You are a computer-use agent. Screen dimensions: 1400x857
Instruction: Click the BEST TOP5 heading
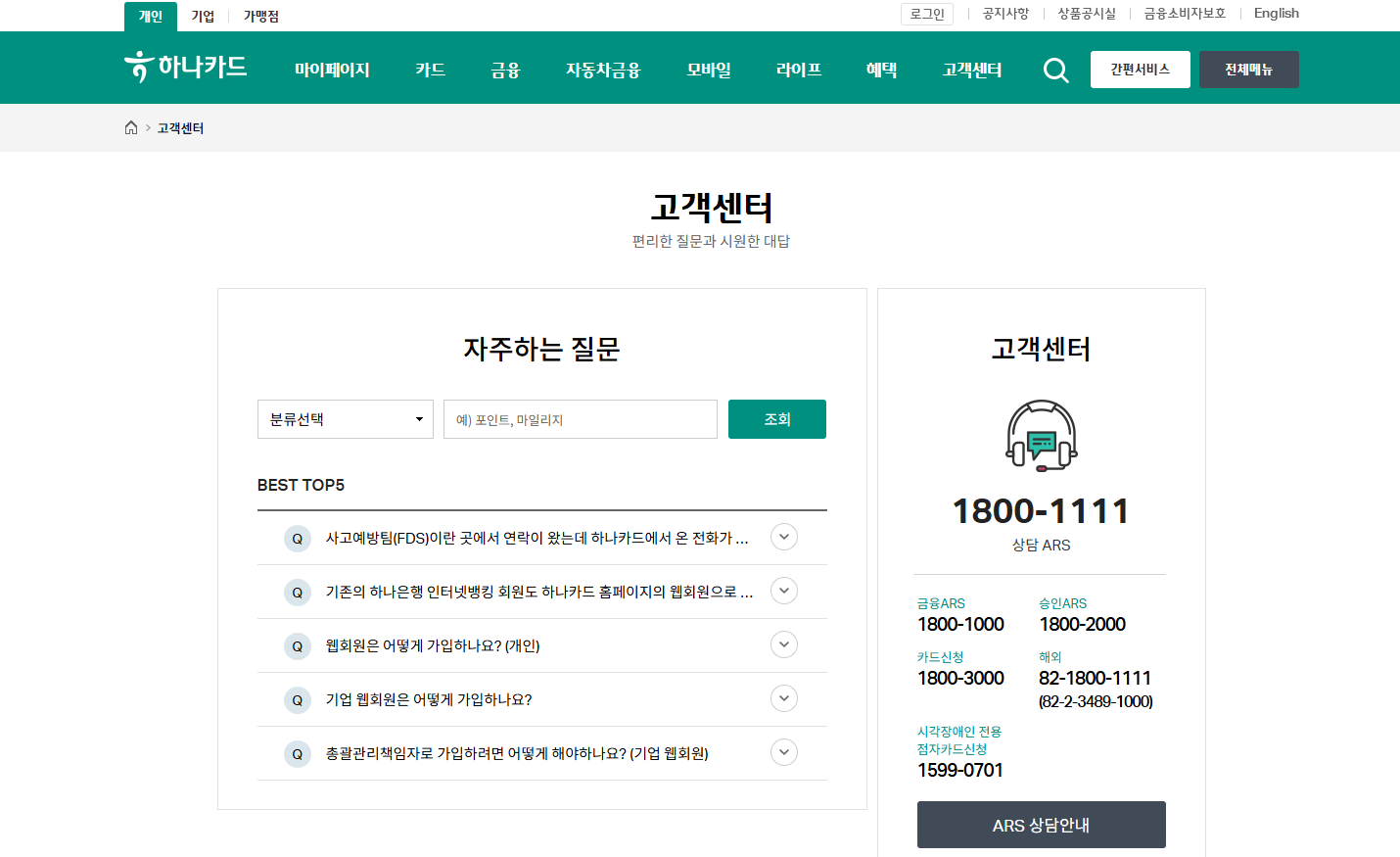pos(301,485)
